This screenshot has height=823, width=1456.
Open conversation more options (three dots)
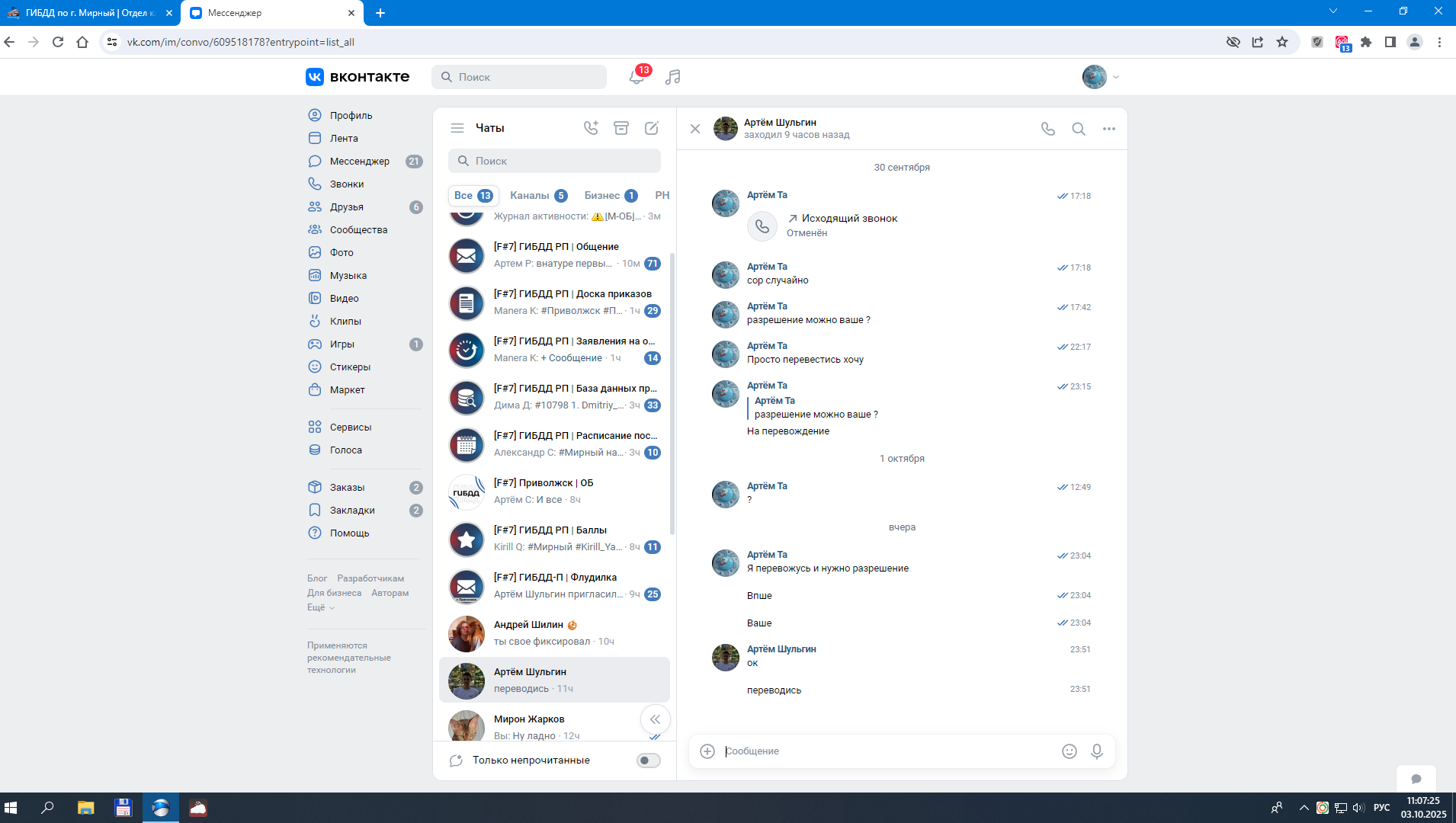(x=1109, y=129)
